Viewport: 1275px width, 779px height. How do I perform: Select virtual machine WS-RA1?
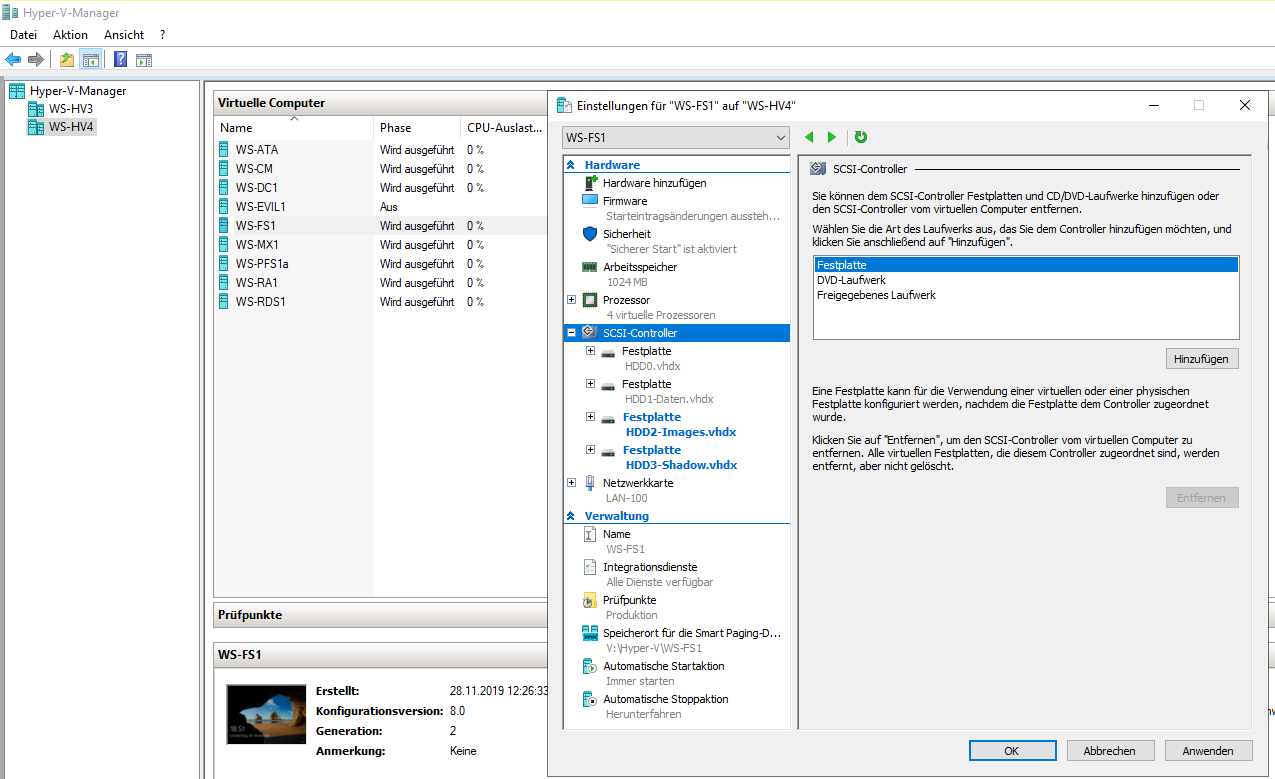pyautogui.click(x=257, y=283)
